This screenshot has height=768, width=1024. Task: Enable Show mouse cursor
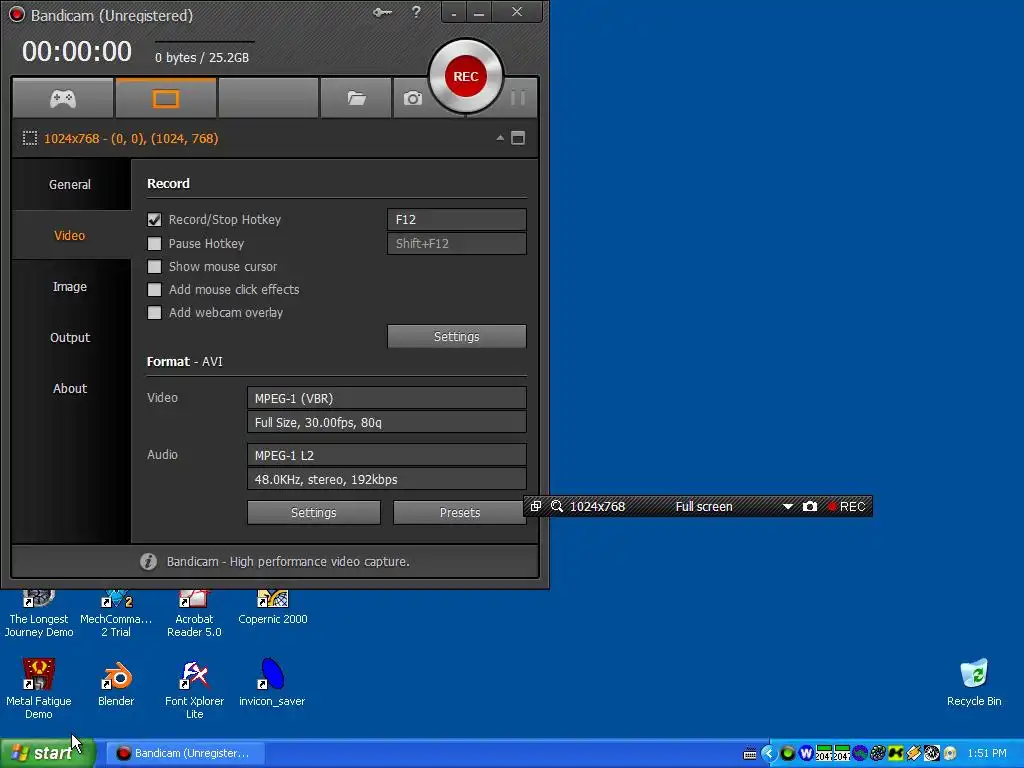pos(154,266)
